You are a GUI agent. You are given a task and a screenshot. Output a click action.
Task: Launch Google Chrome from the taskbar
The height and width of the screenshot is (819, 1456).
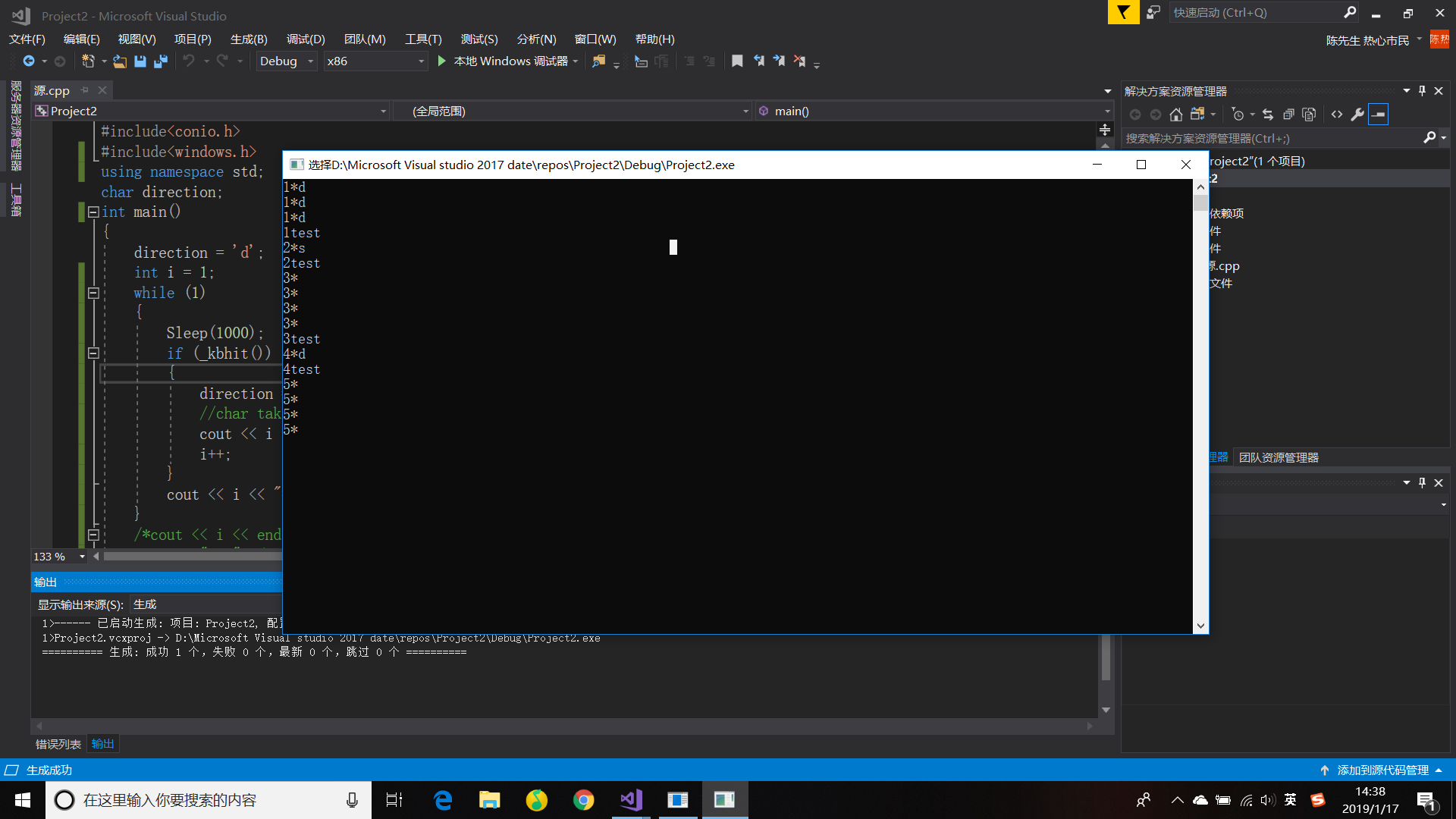583,799
